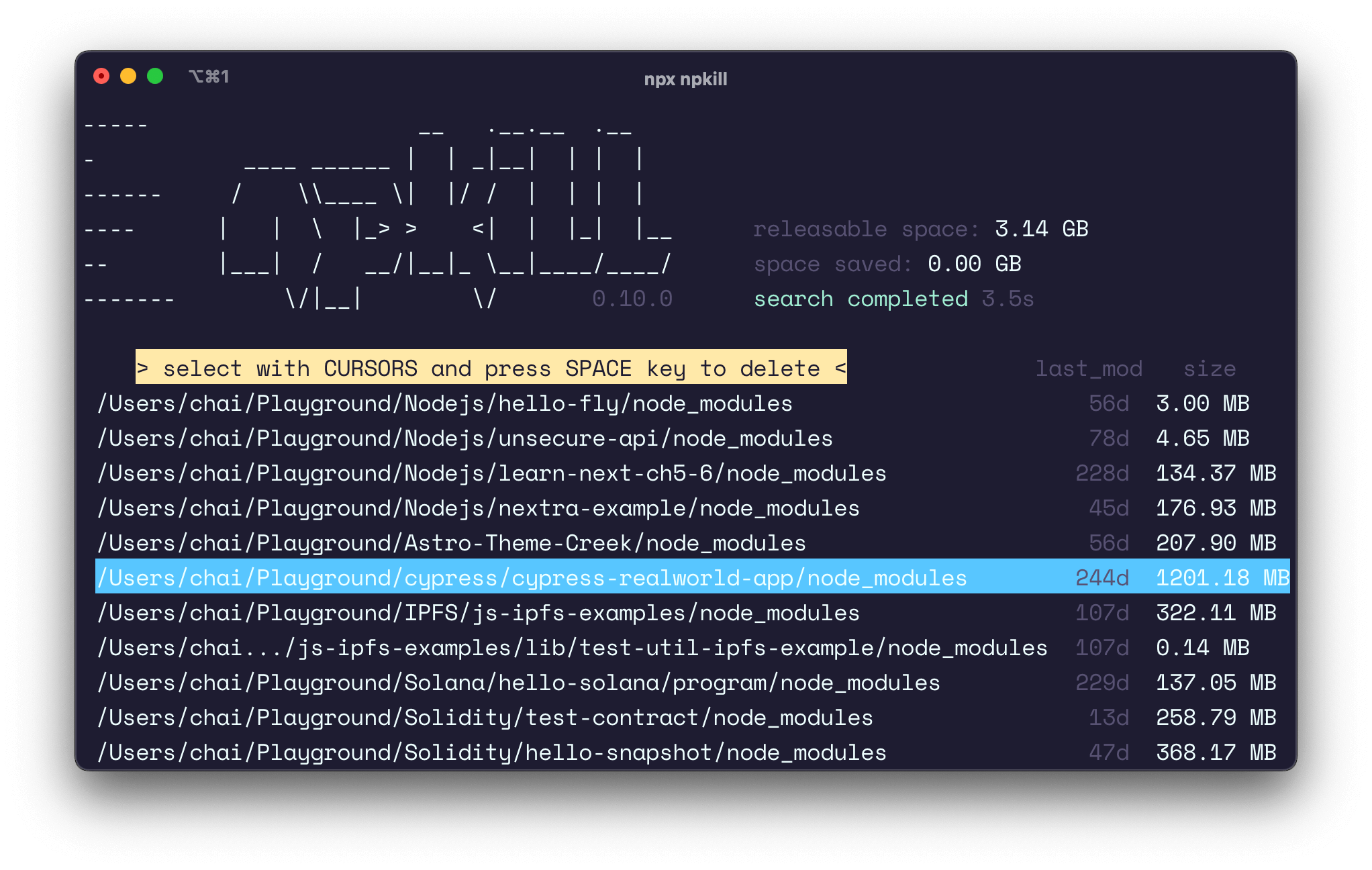Viewport: 1372px width, 870px height.
Task: Click the 3.5s search duration
Action: [x=1008, y=299]
